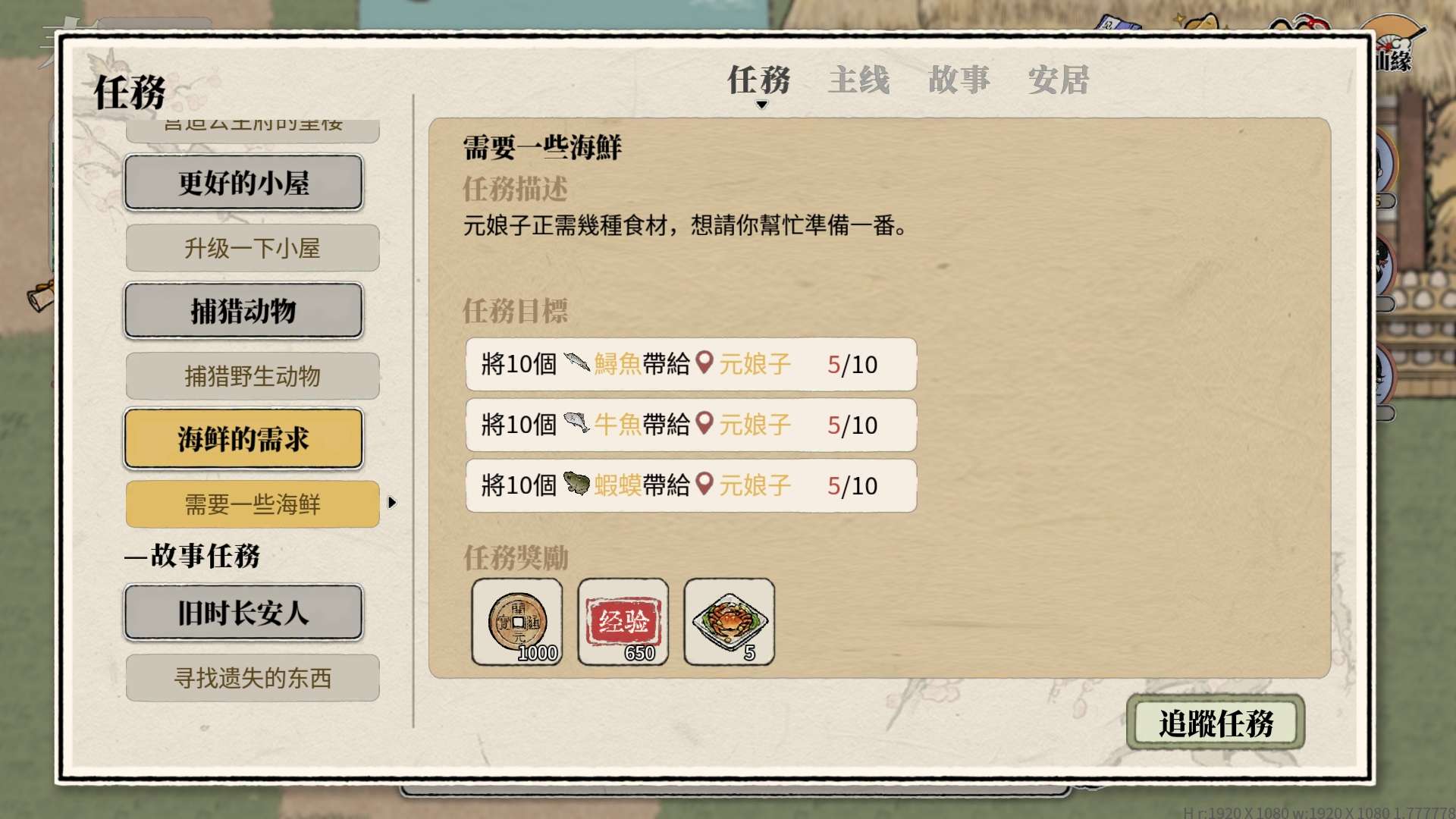Screen dimensions: 1456x819
Task: Click the 追蹤任務 button
Action: 1216,723
